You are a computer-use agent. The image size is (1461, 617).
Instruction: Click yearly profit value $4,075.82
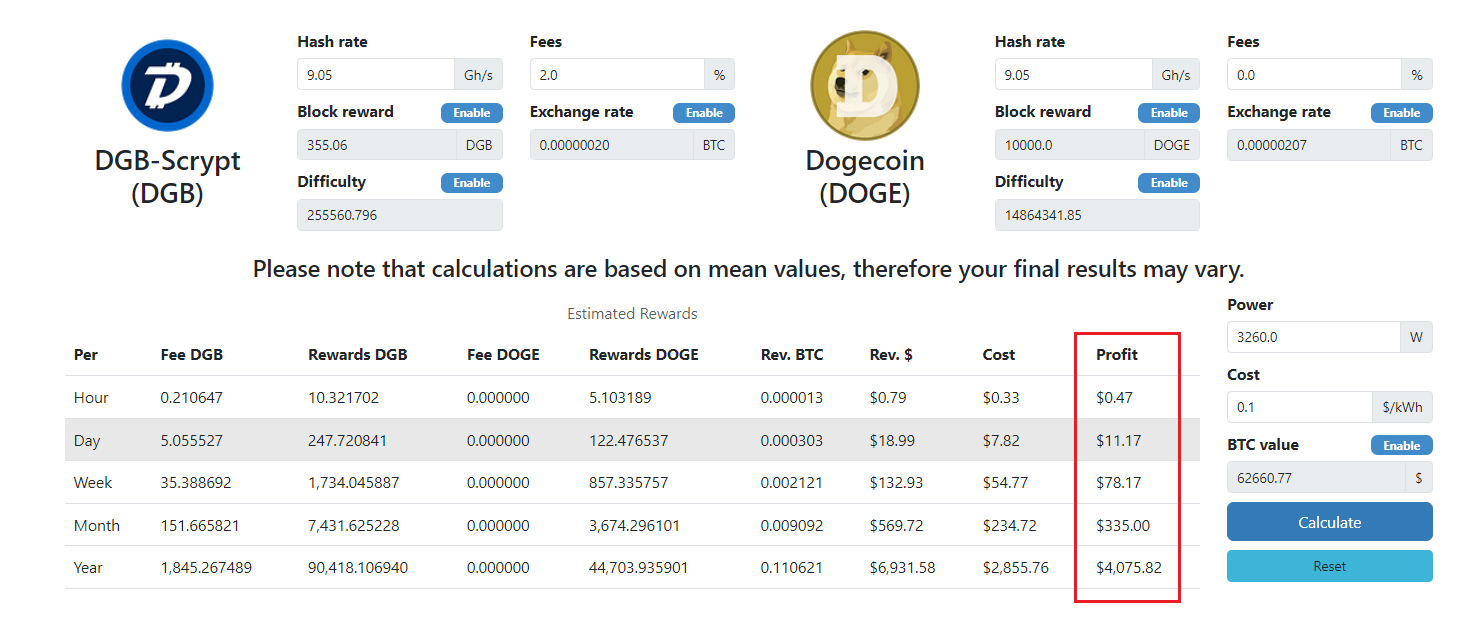click(x=1129, y=568)
